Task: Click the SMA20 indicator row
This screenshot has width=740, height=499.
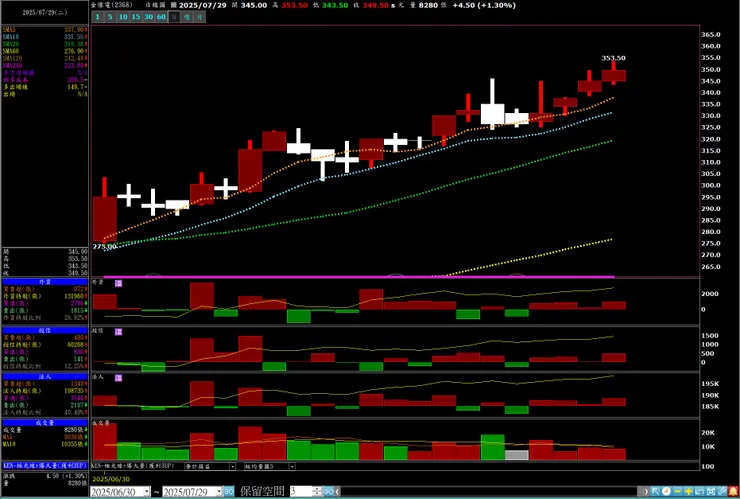Action: pyautogui.click(x=45, y=44)
